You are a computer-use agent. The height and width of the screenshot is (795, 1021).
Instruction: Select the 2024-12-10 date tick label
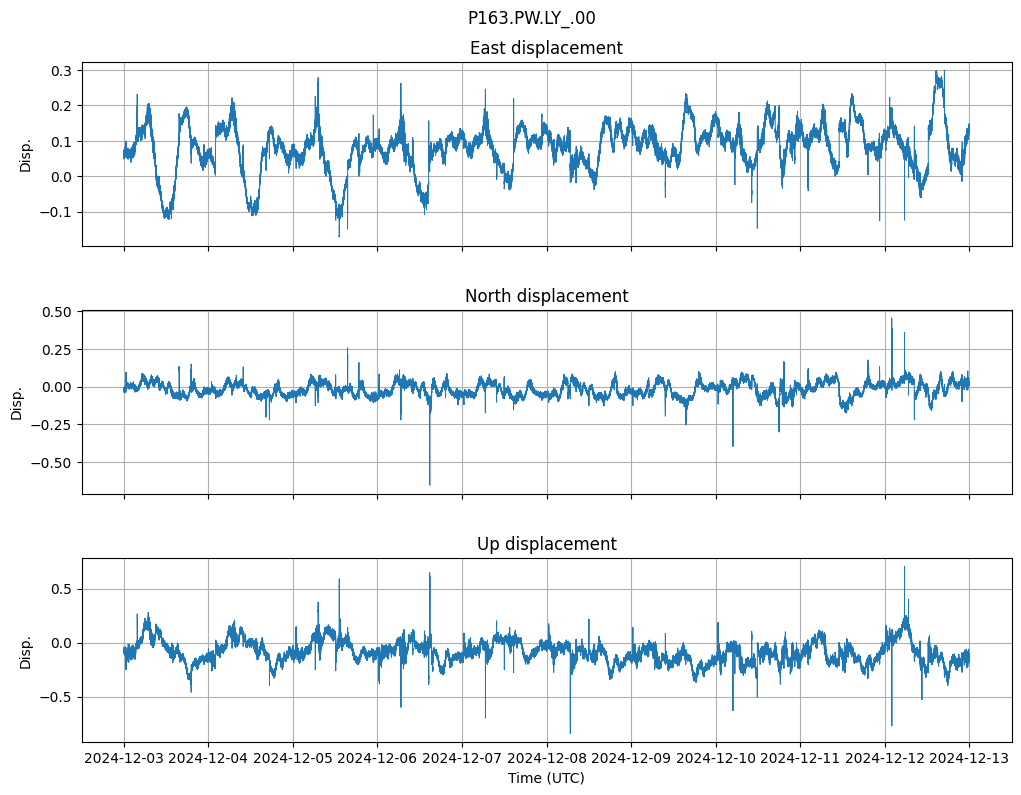[715, 758]
